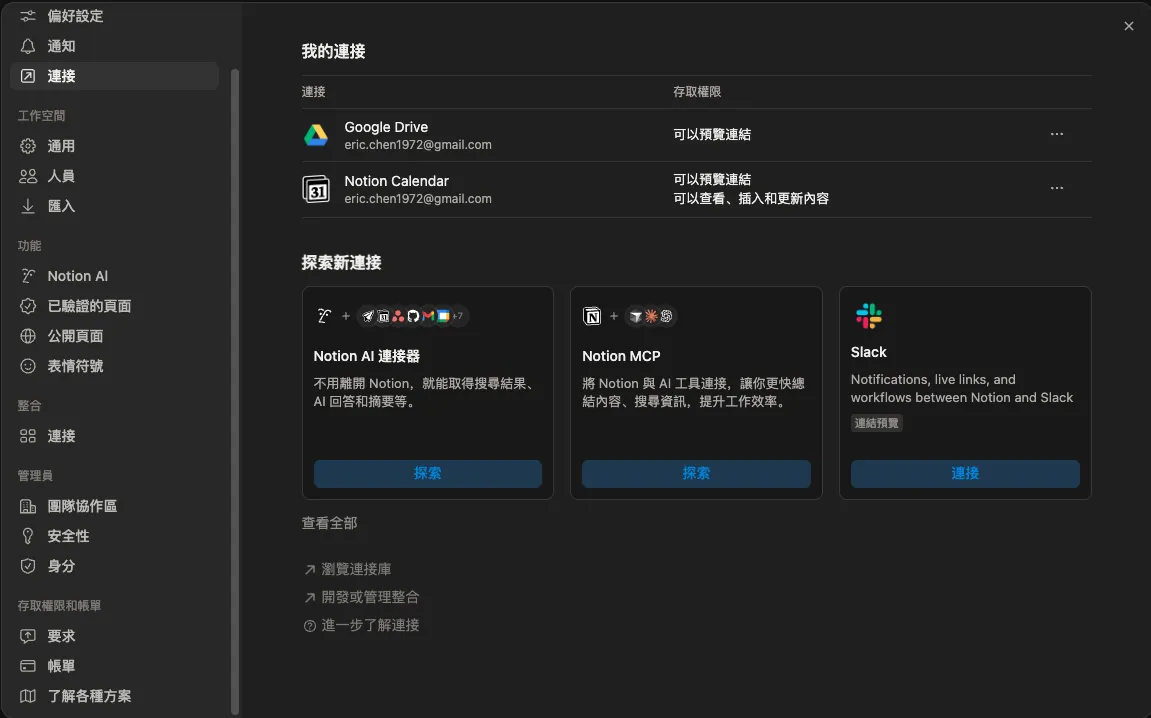Click the Google Drive logo icon
The height and width of the screenshot is (718, 1151).
pyautogui.click(x=316, y=135)
